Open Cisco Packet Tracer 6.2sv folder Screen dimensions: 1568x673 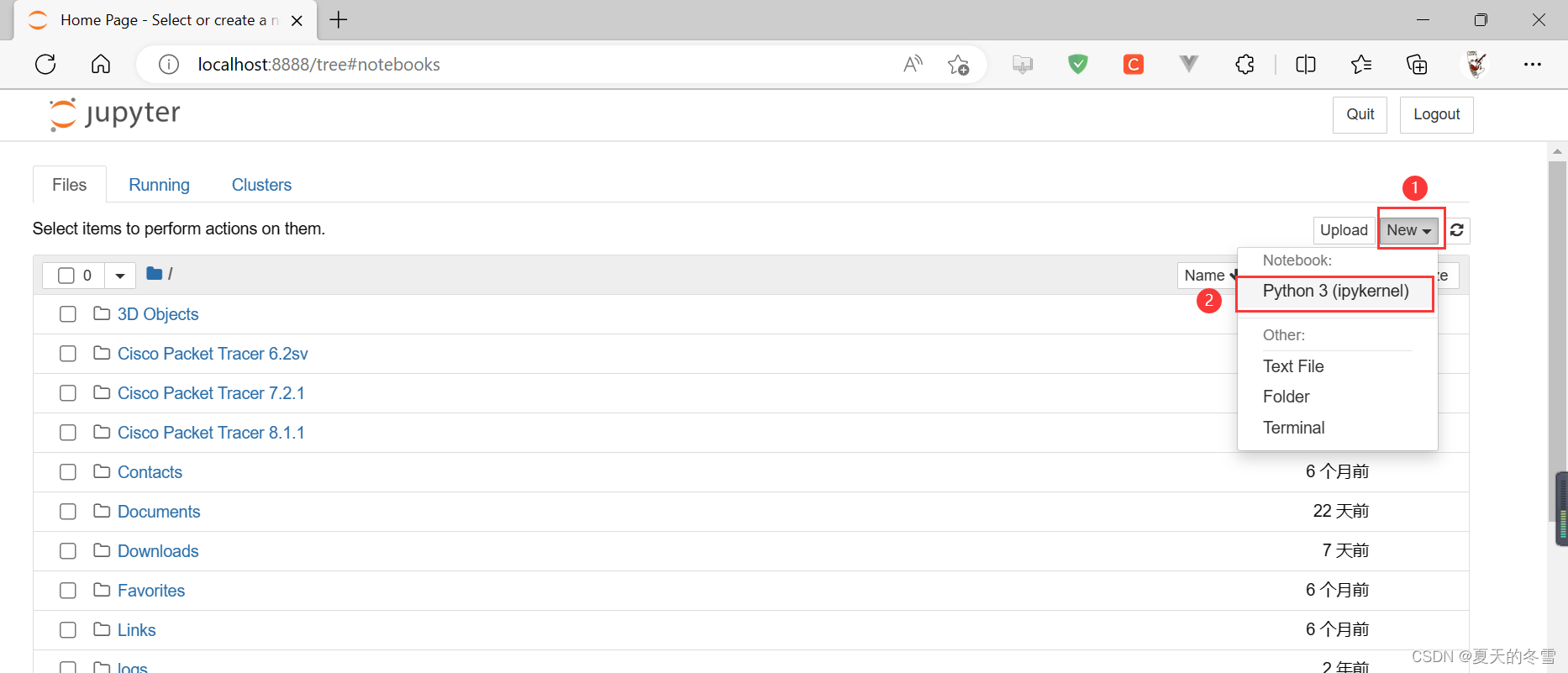coord(213,354)
